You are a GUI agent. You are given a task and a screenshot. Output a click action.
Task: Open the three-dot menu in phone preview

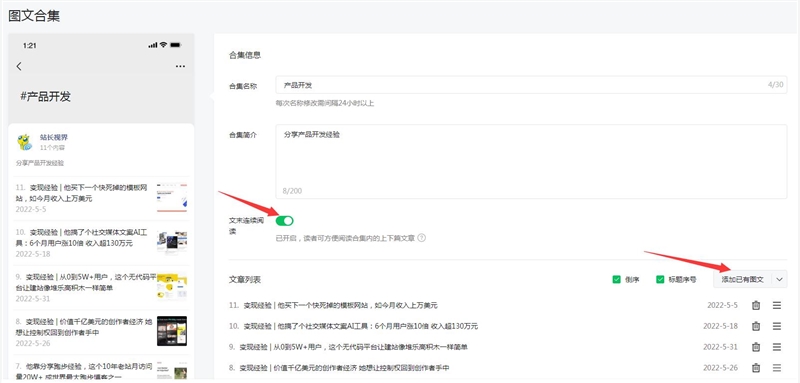(x=180, y=66)
